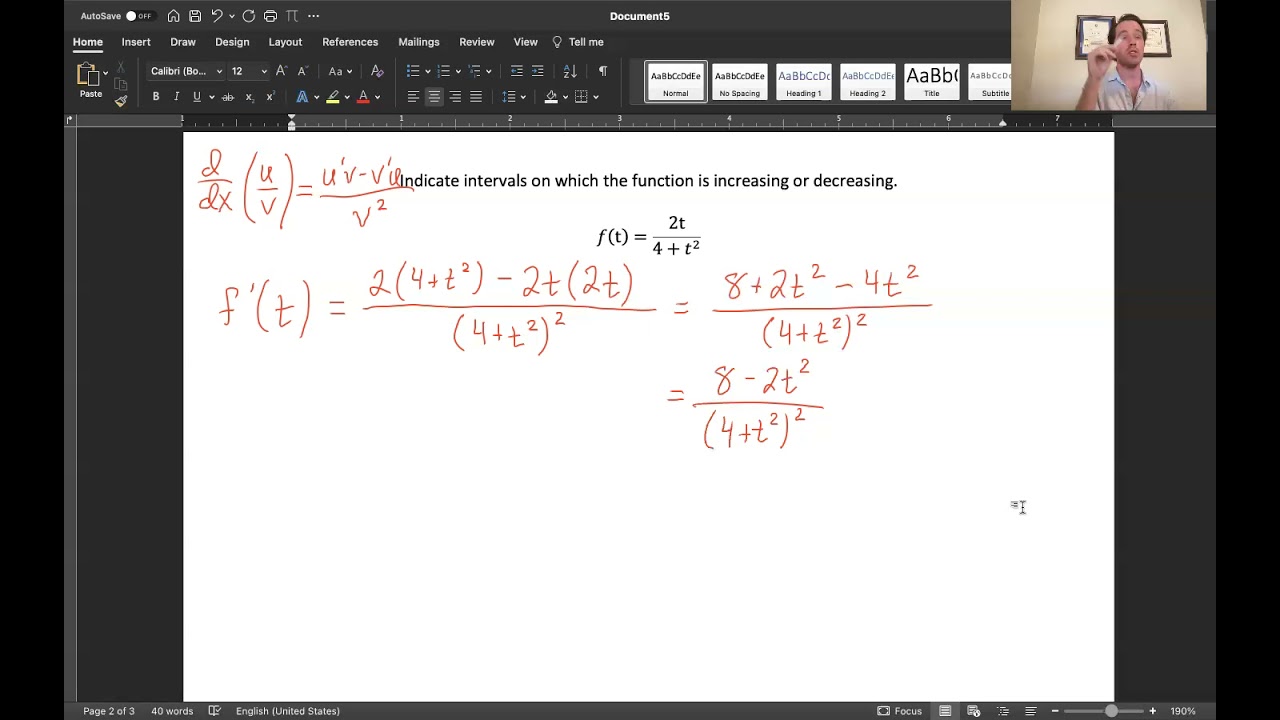Open the Format Painter brush
Image resolution: width=1280 pixels, height=720 pixels.
pyautogui.click(x=121, y=100)
